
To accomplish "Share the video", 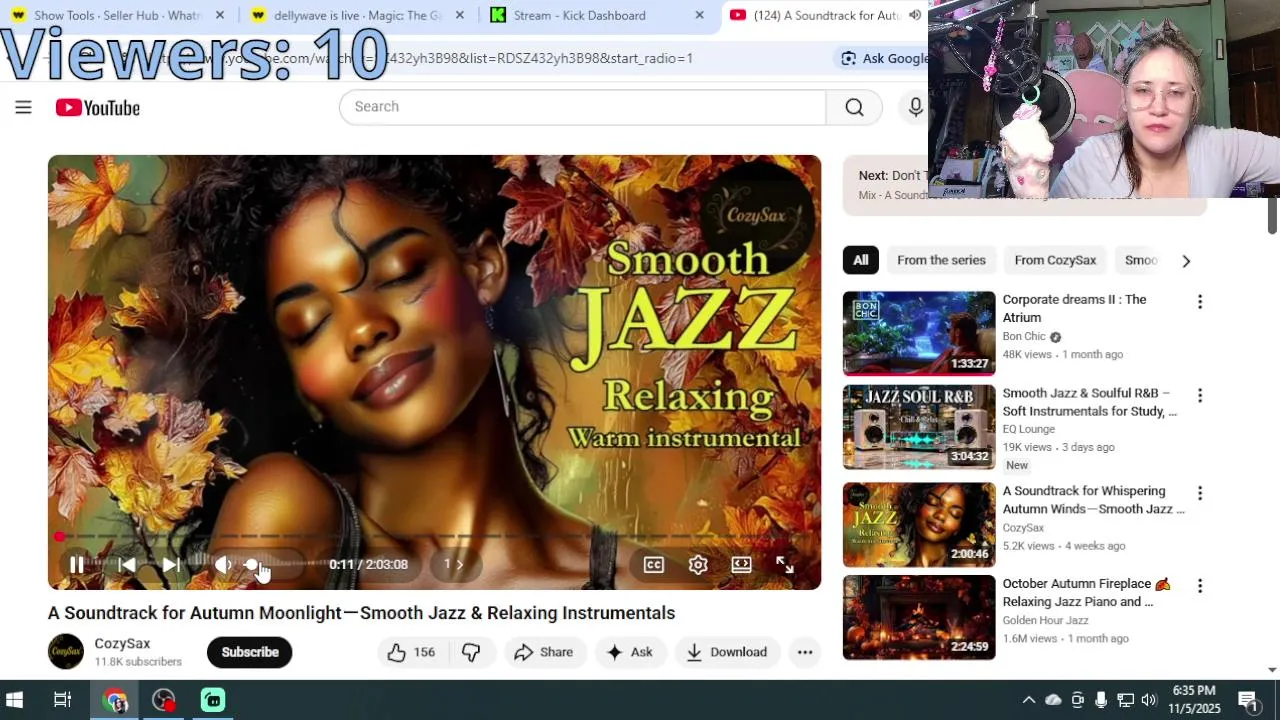I will pyautogui.click(x=543, y=652).
